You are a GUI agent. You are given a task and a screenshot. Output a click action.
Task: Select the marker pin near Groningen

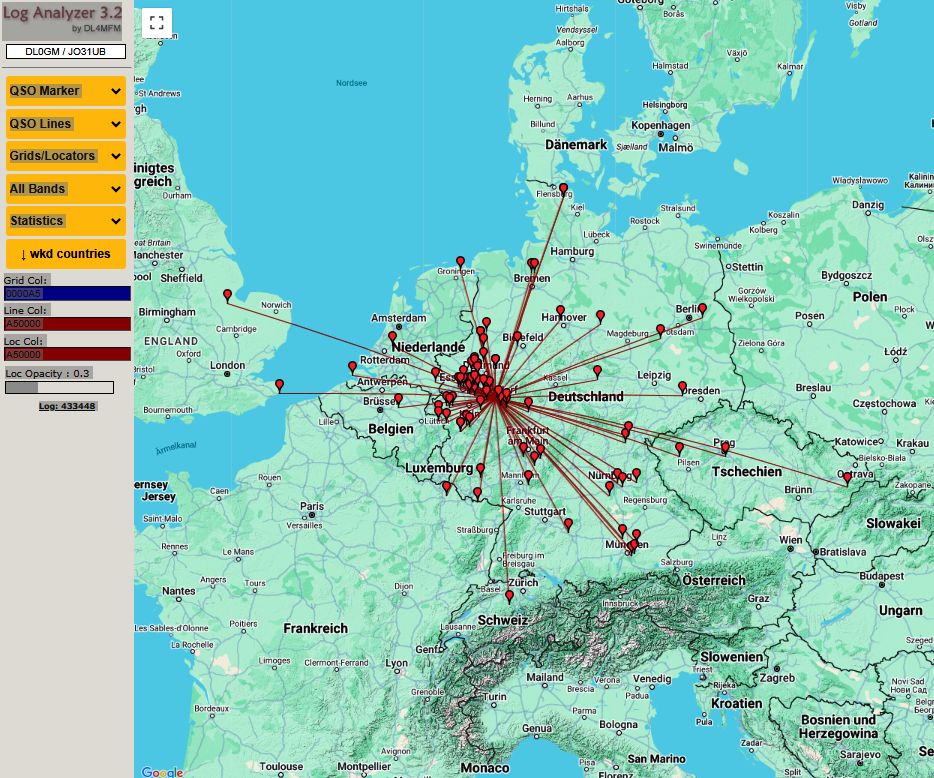[460, 263]
